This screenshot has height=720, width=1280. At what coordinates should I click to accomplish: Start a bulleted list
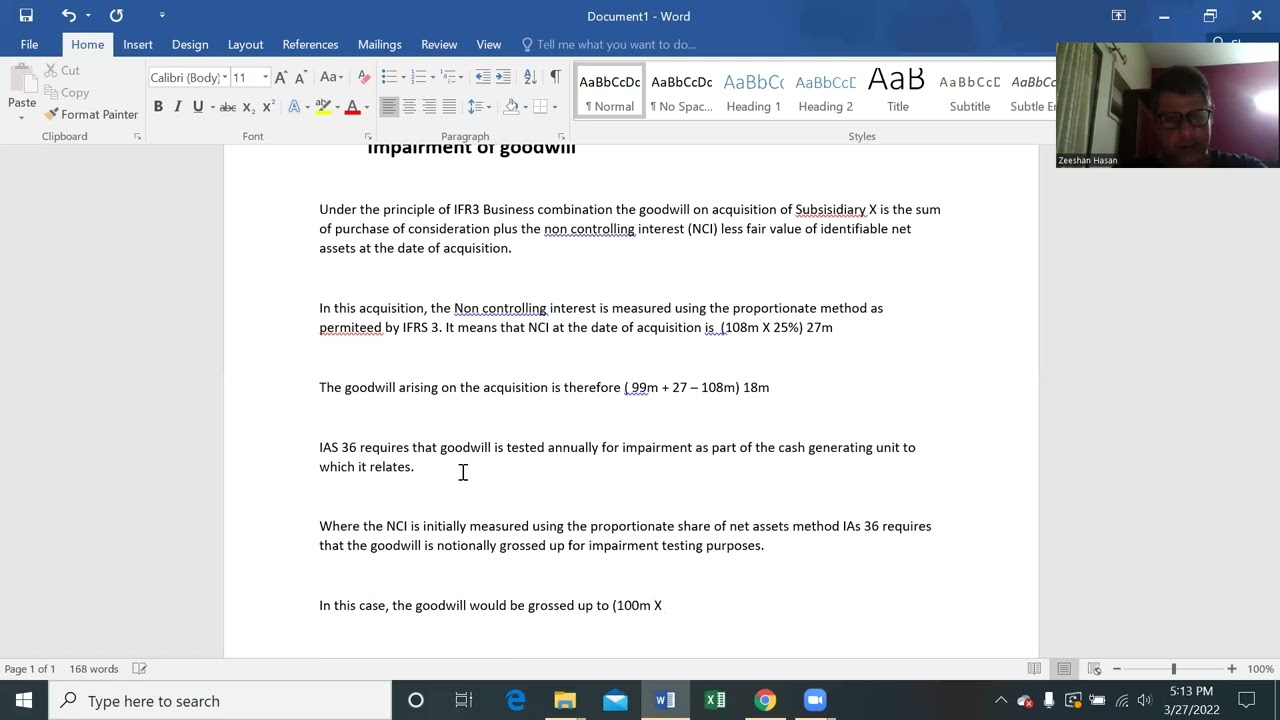(x=389, y=77)
